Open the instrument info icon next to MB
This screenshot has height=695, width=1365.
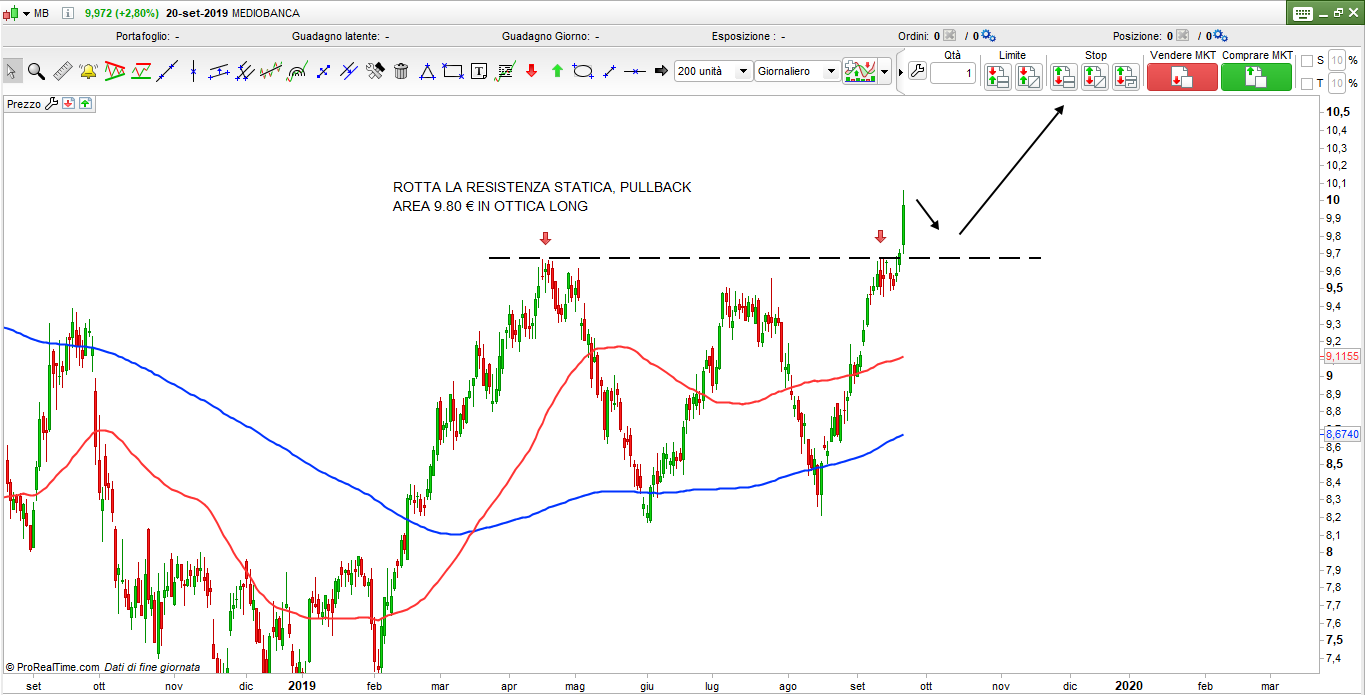[x=67, y=13]
